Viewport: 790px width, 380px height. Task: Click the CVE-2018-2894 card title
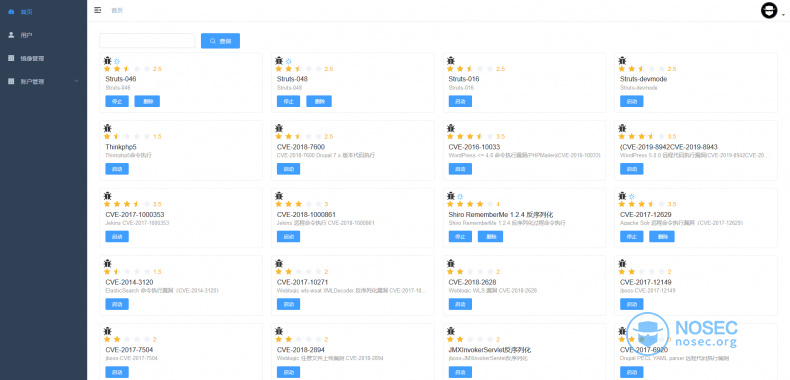(301, 349)
